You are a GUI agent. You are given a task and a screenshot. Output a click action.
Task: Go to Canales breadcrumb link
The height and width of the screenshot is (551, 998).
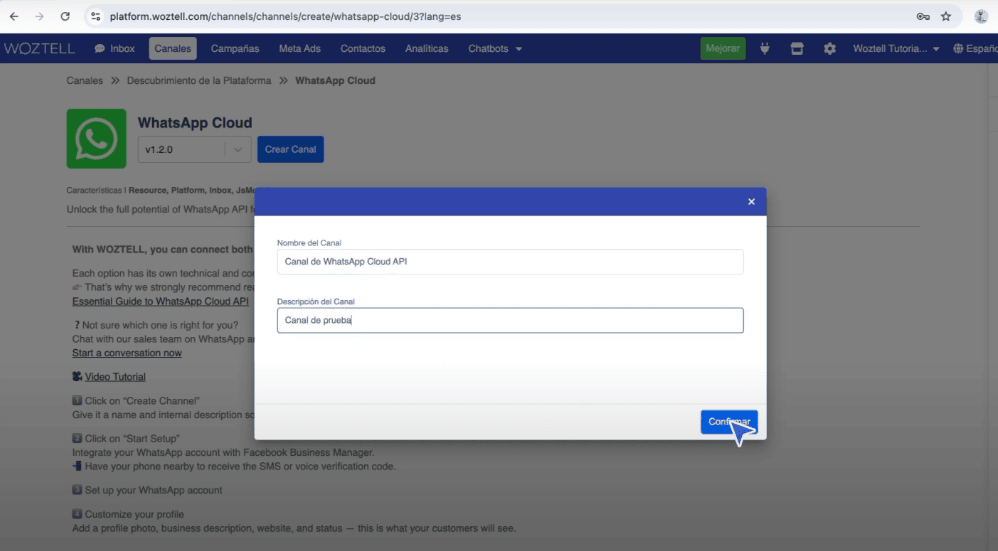point(85,81)
